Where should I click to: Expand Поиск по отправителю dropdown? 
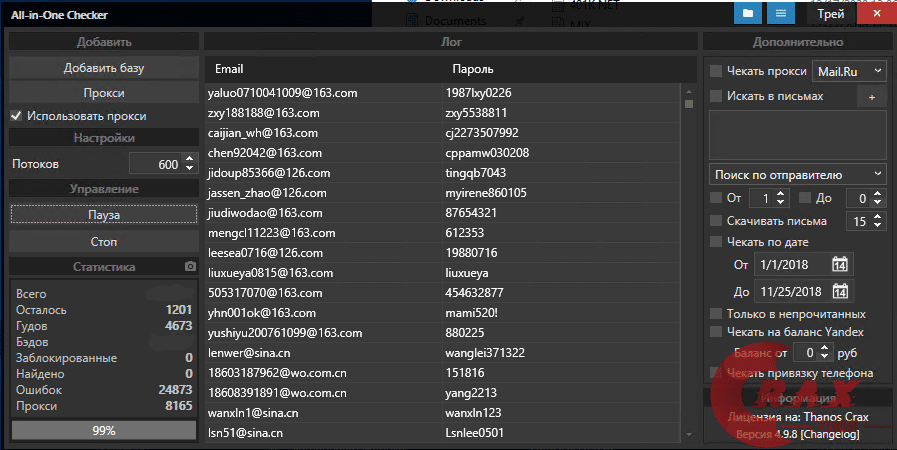click(x=798, y=175)
